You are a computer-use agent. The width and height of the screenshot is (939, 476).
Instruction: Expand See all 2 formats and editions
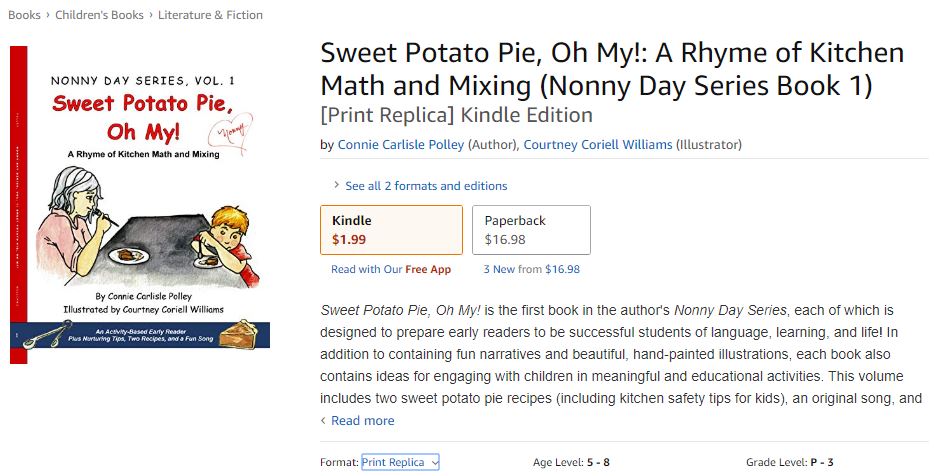point(426,186)
